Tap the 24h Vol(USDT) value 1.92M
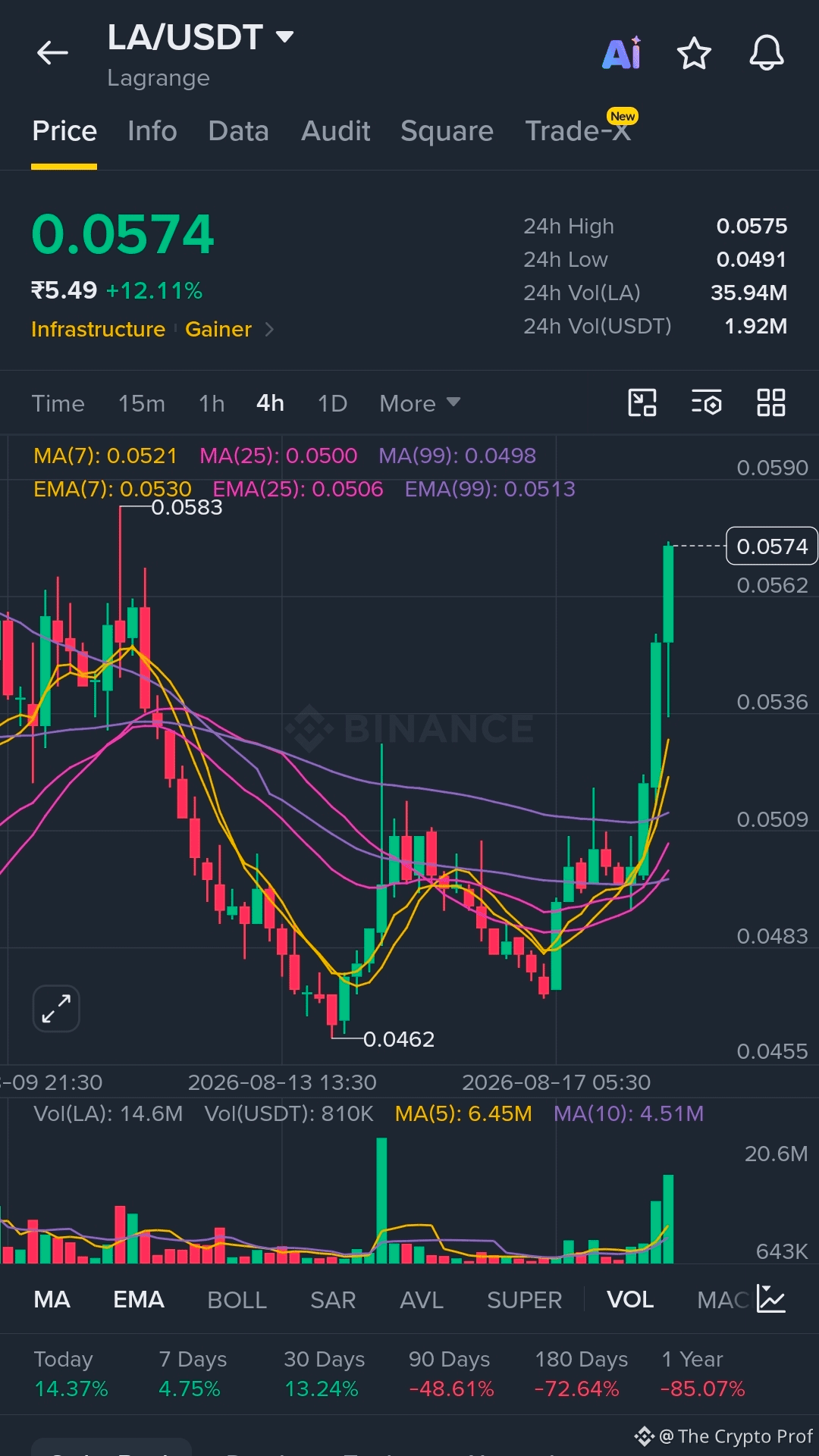This screenshot has height=1456, width=819. [x=755, y=326]
